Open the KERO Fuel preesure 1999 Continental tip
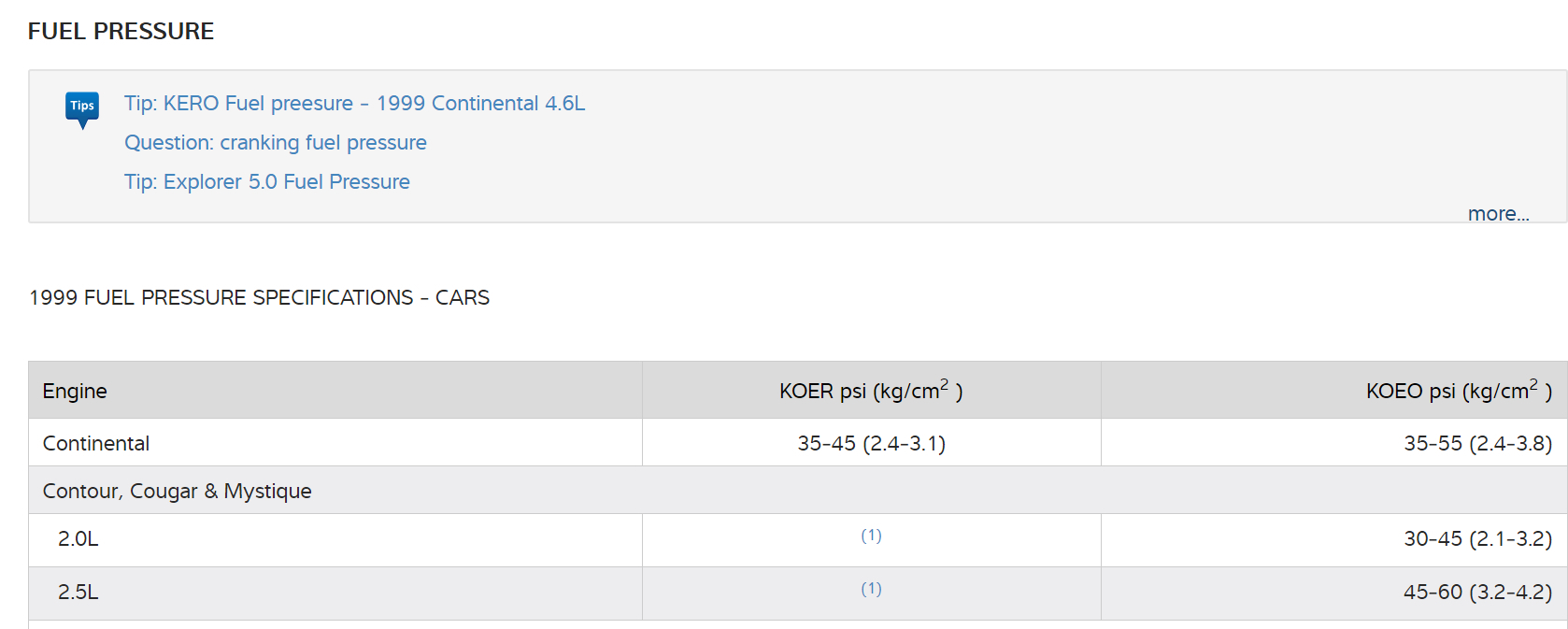 [x=354, y=103]
